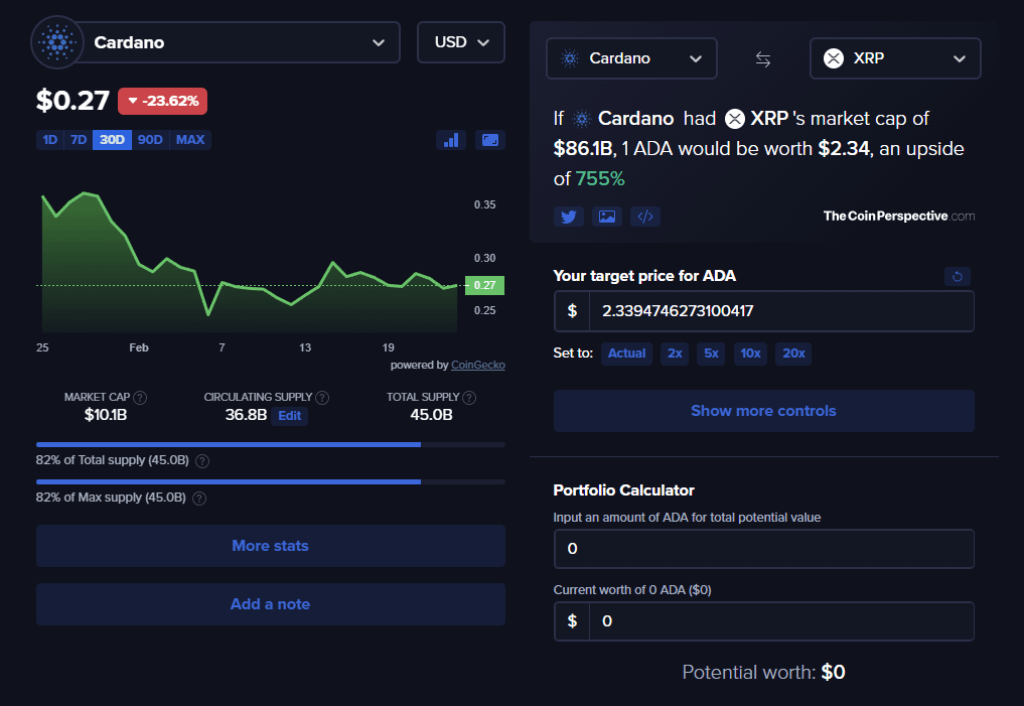Click the Max supply progress bar
The width and height of the screenshot is (1024, 706).
coord(270,482)
